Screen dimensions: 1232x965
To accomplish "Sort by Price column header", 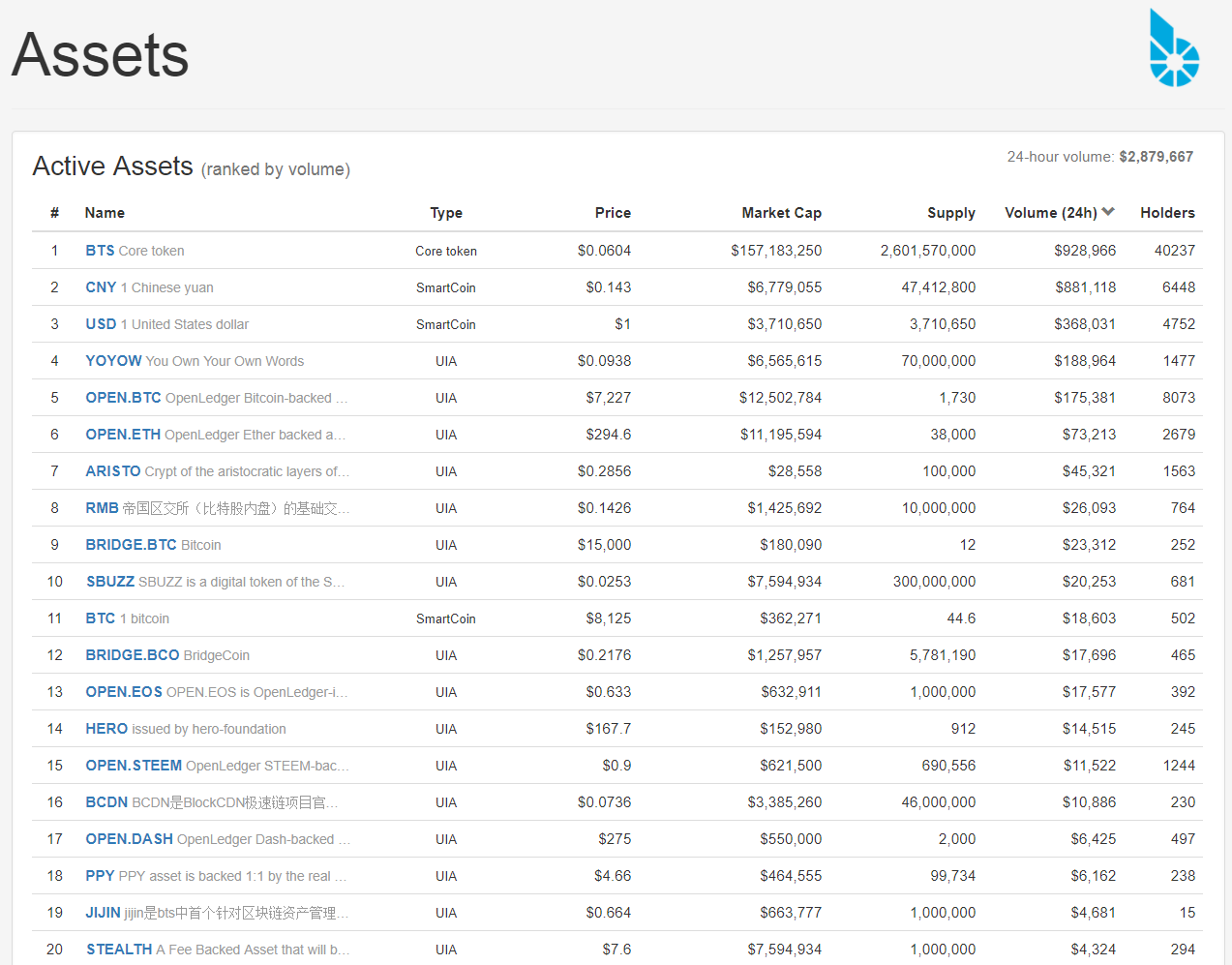I will (613, 213).
